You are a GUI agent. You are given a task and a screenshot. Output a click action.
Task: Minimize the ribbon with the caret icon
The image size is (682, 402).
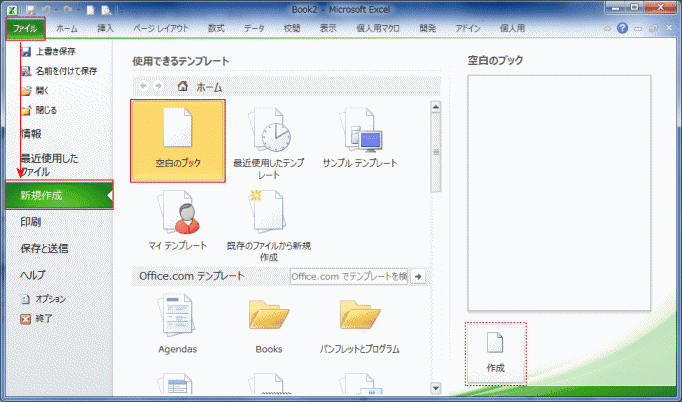point(608,29)
